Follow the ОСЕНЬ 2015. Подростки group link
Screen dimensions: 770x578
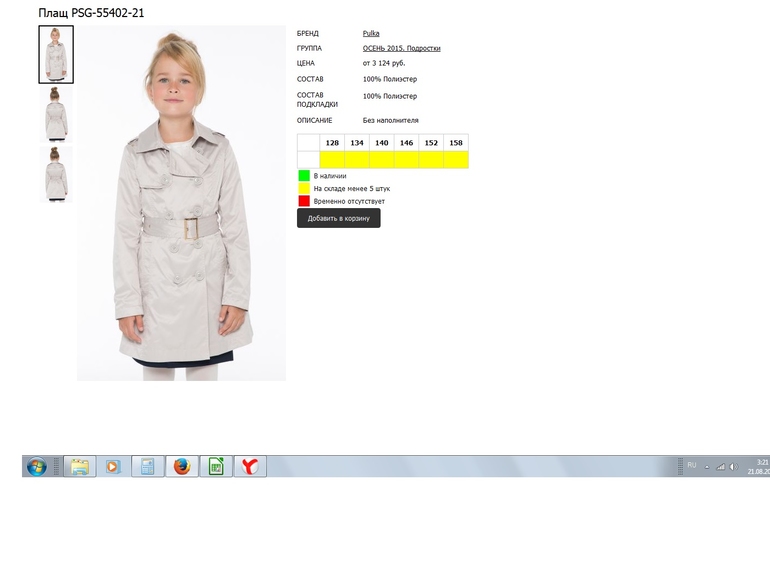(x=401, y=48)
